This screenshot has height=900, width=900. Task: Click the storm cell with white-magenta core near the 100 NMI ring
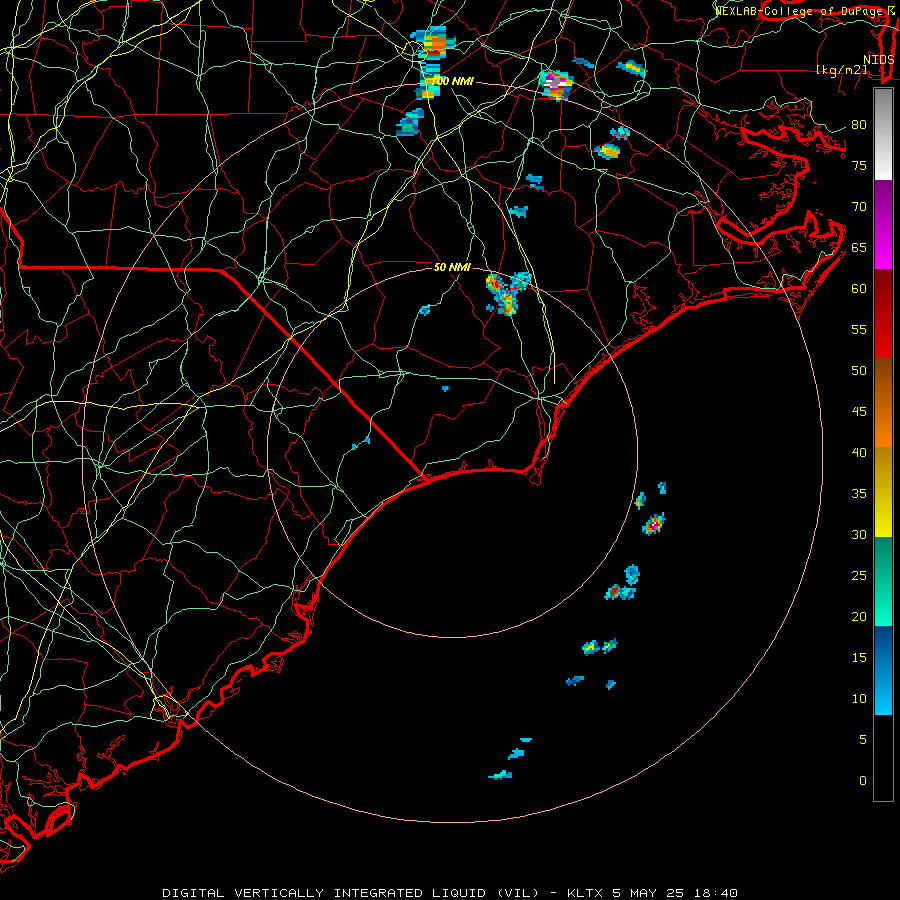coord(557,86)
